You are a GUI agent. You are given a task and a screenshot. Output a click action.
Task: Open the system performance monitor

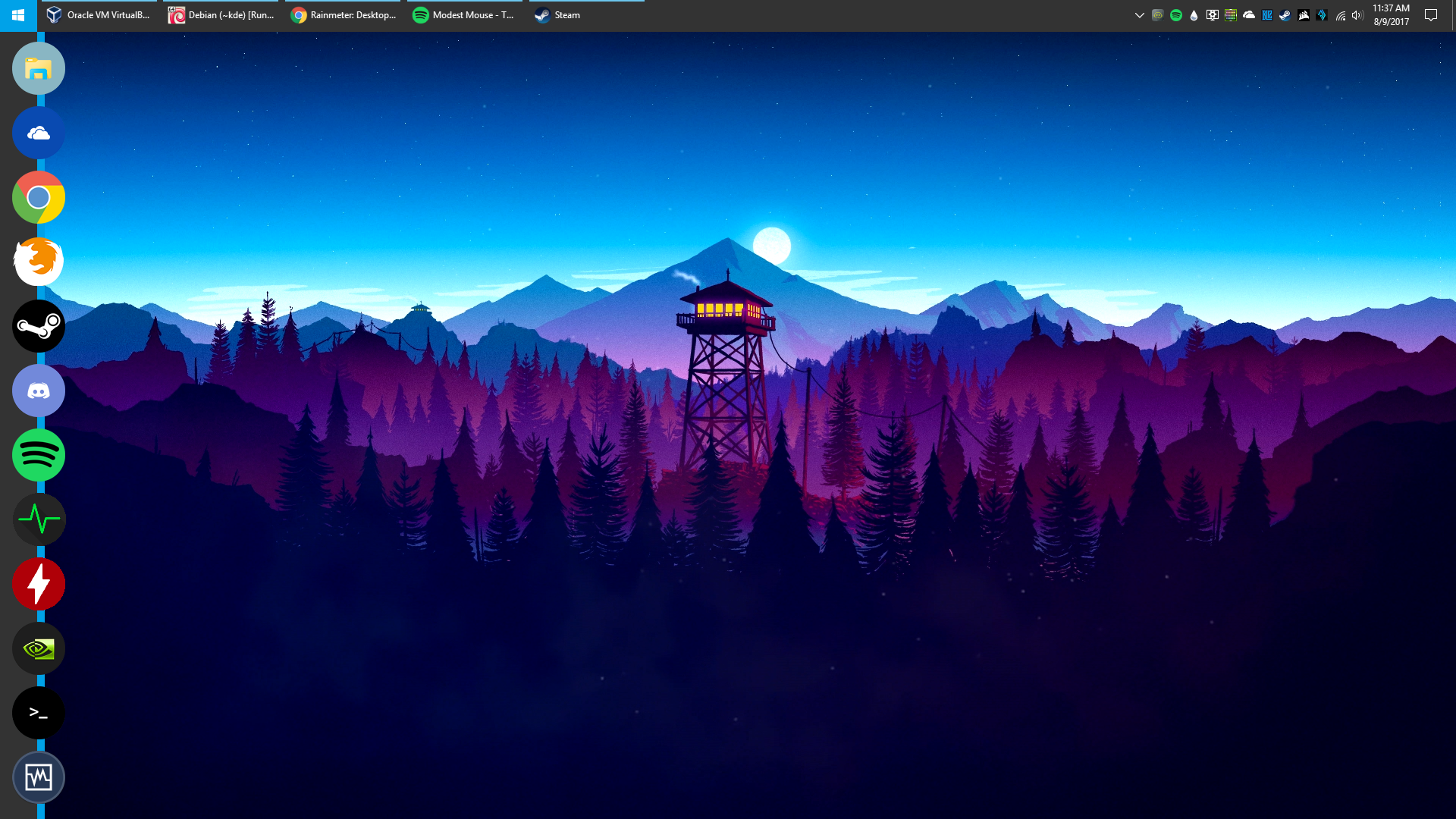click(38, 519)
